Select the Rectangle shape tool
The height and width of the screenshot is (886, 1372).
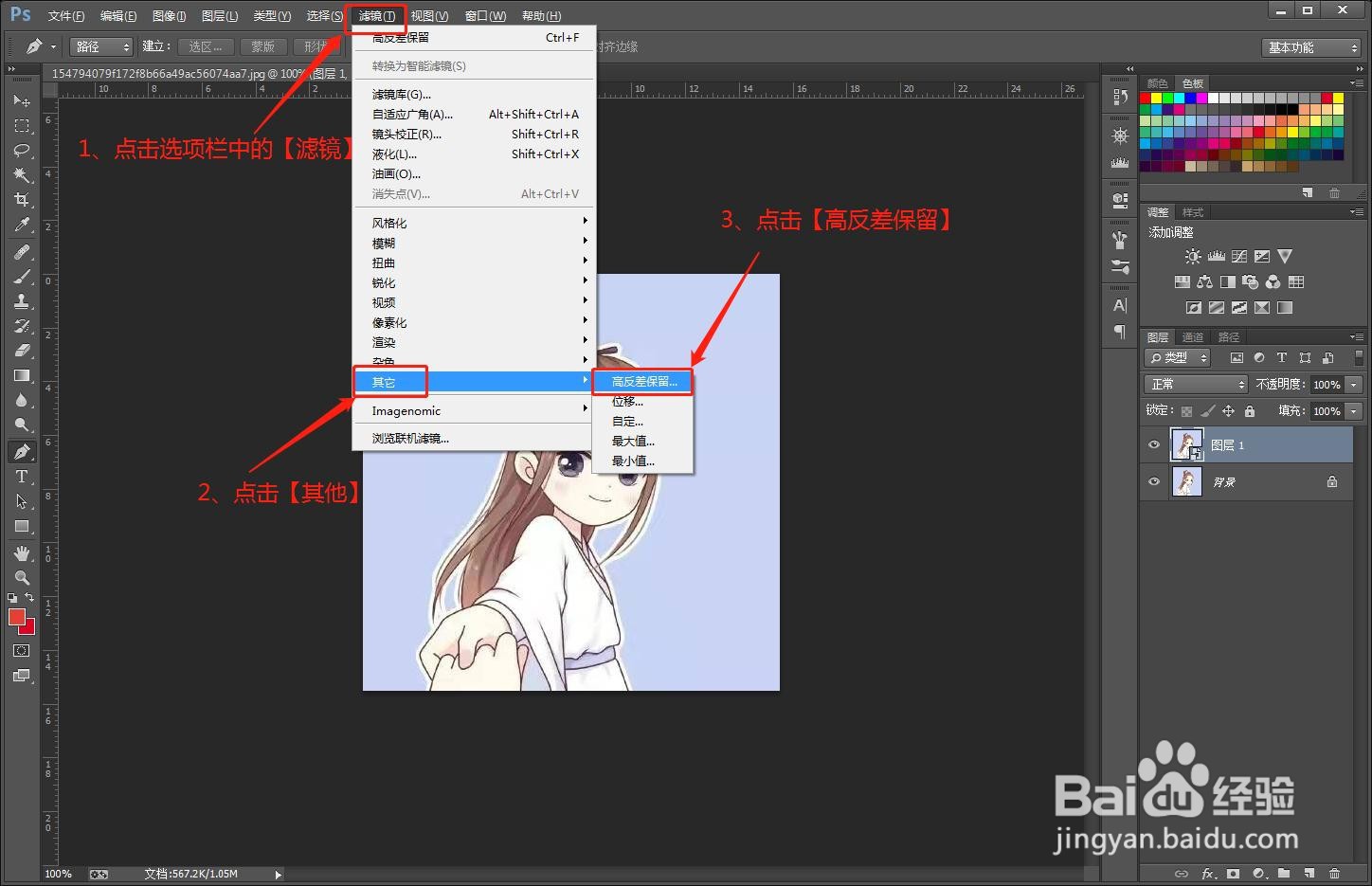click(x=22, y=526)
